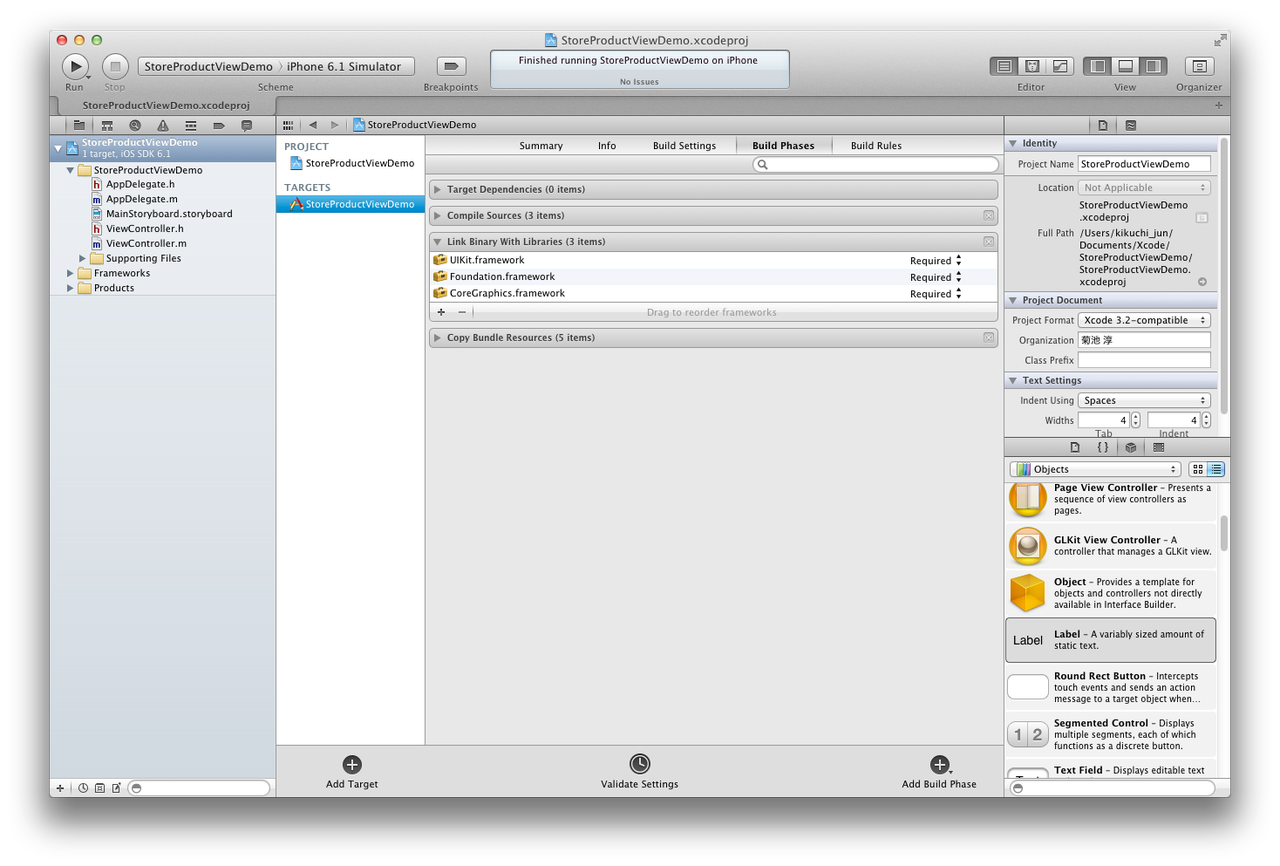This screenshot has width=1280, height=866.
Task: Show the Issue navigator
Action: click(x=162, y=125)
